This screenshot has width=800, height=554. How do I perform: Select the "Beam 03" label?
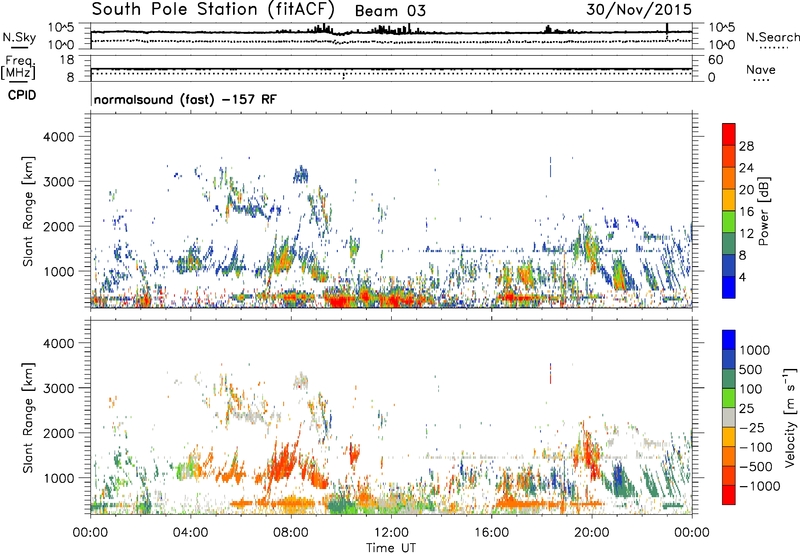click(x=390, y=11)
